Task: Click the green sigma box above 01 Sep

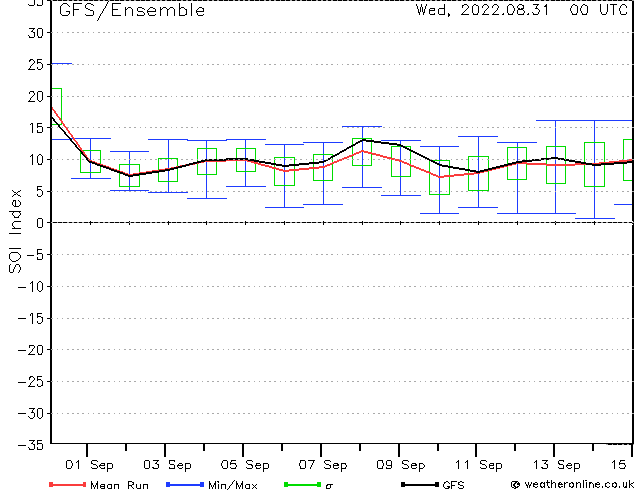Action: 90,161
